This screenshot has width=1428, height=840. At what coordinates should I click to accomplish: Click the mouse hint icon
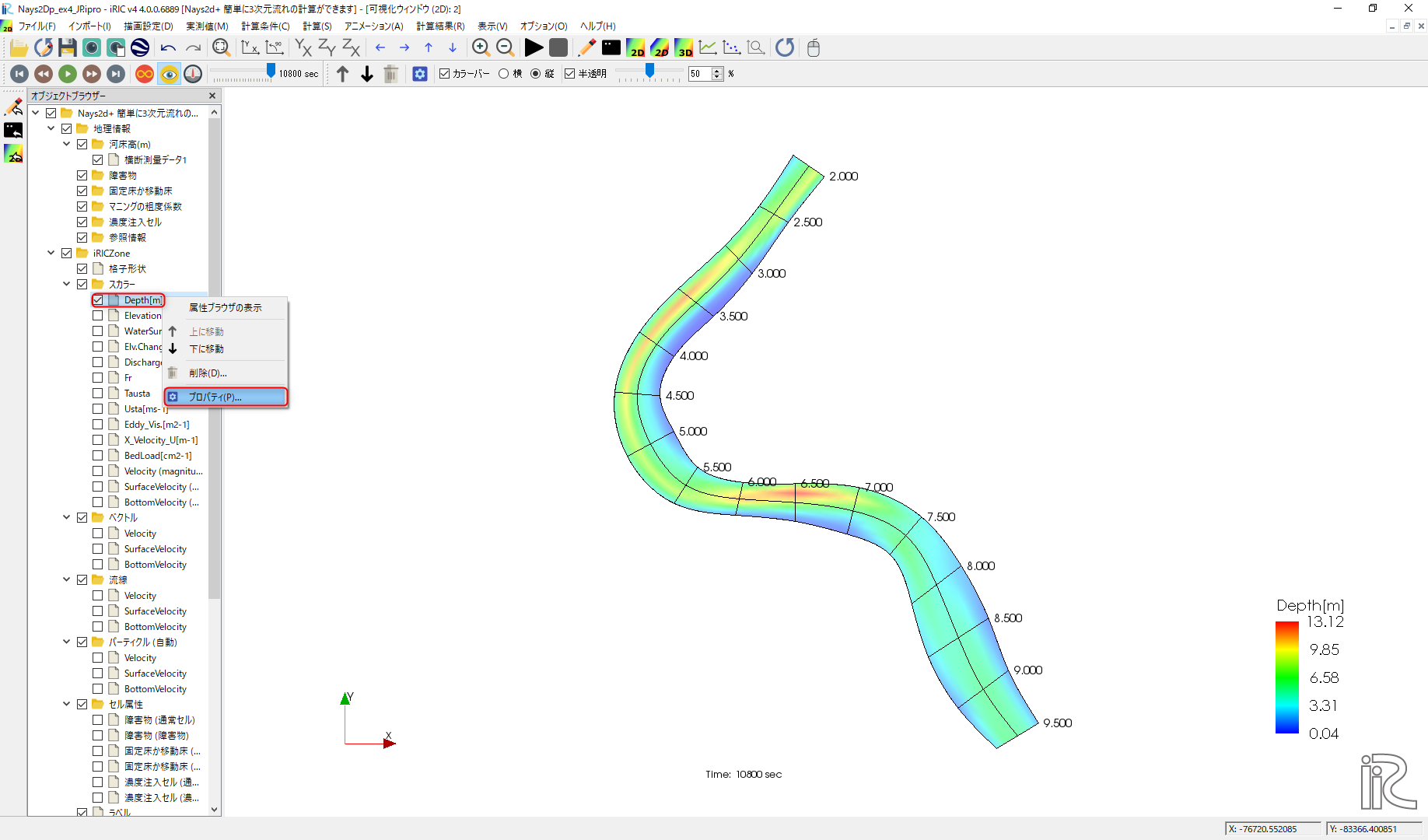point(814,48)
